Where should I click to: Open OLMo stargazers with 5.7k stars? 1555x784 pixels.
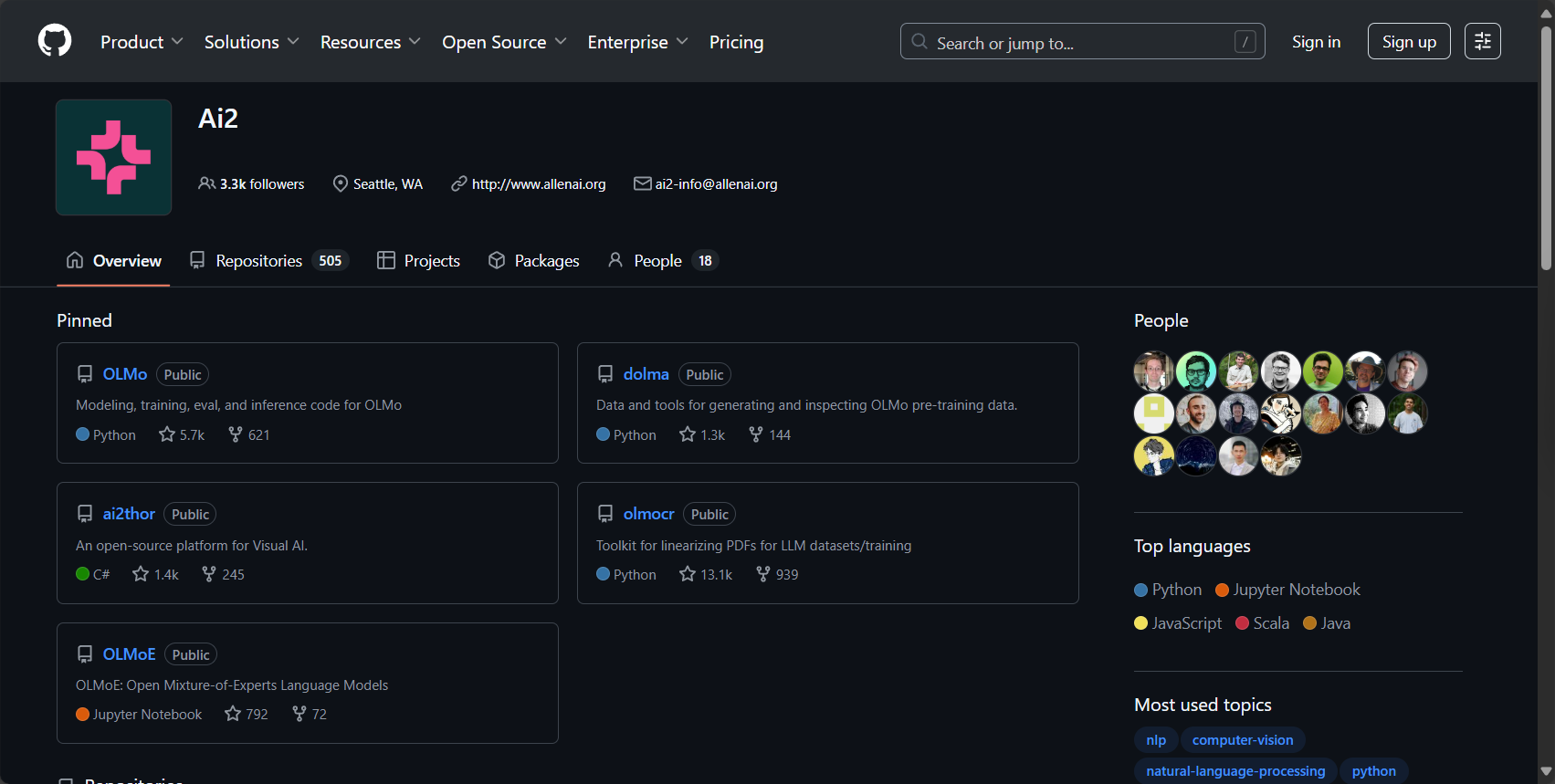pyautogui.click(x=182, y=434)
